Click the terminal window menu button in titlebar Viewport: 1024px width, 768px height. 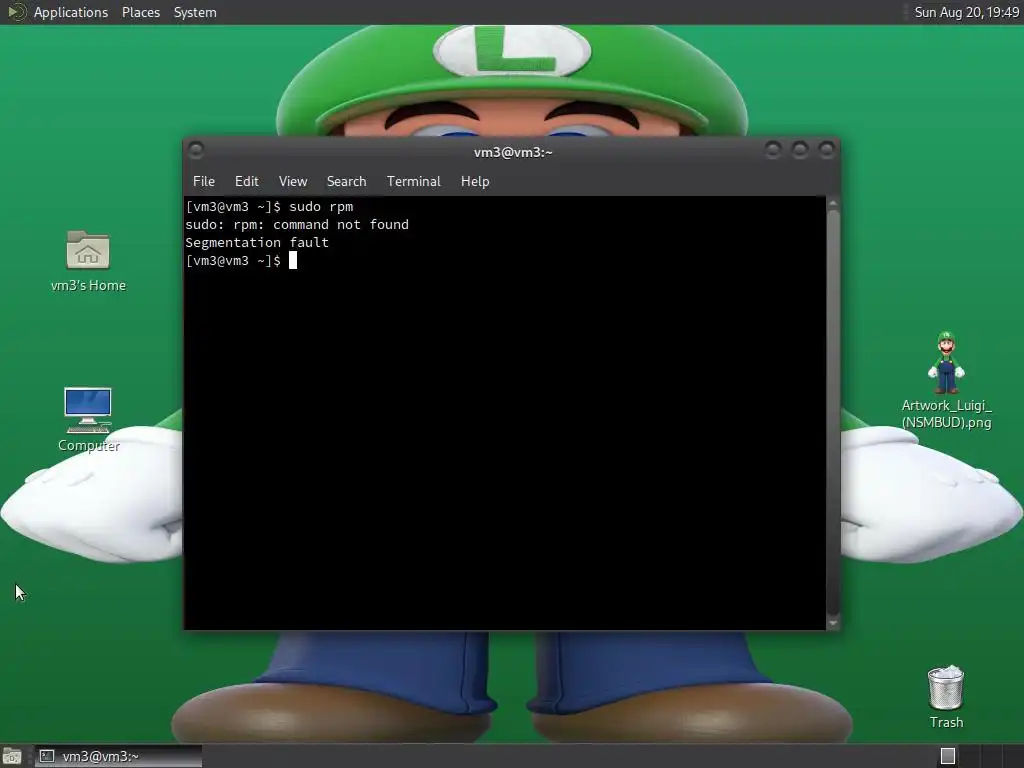pos(196,150)
